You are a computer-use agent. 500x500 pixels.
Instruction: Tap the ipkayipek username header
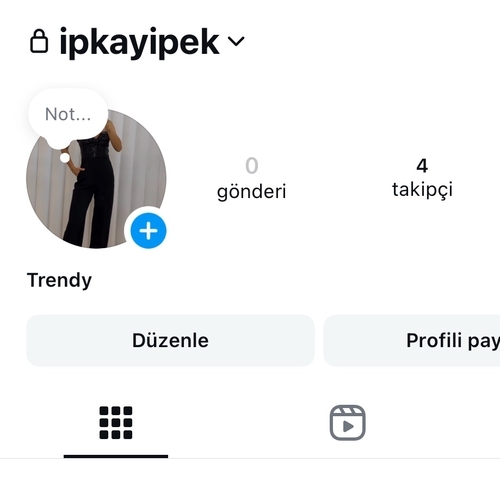[x=139, y=43]
